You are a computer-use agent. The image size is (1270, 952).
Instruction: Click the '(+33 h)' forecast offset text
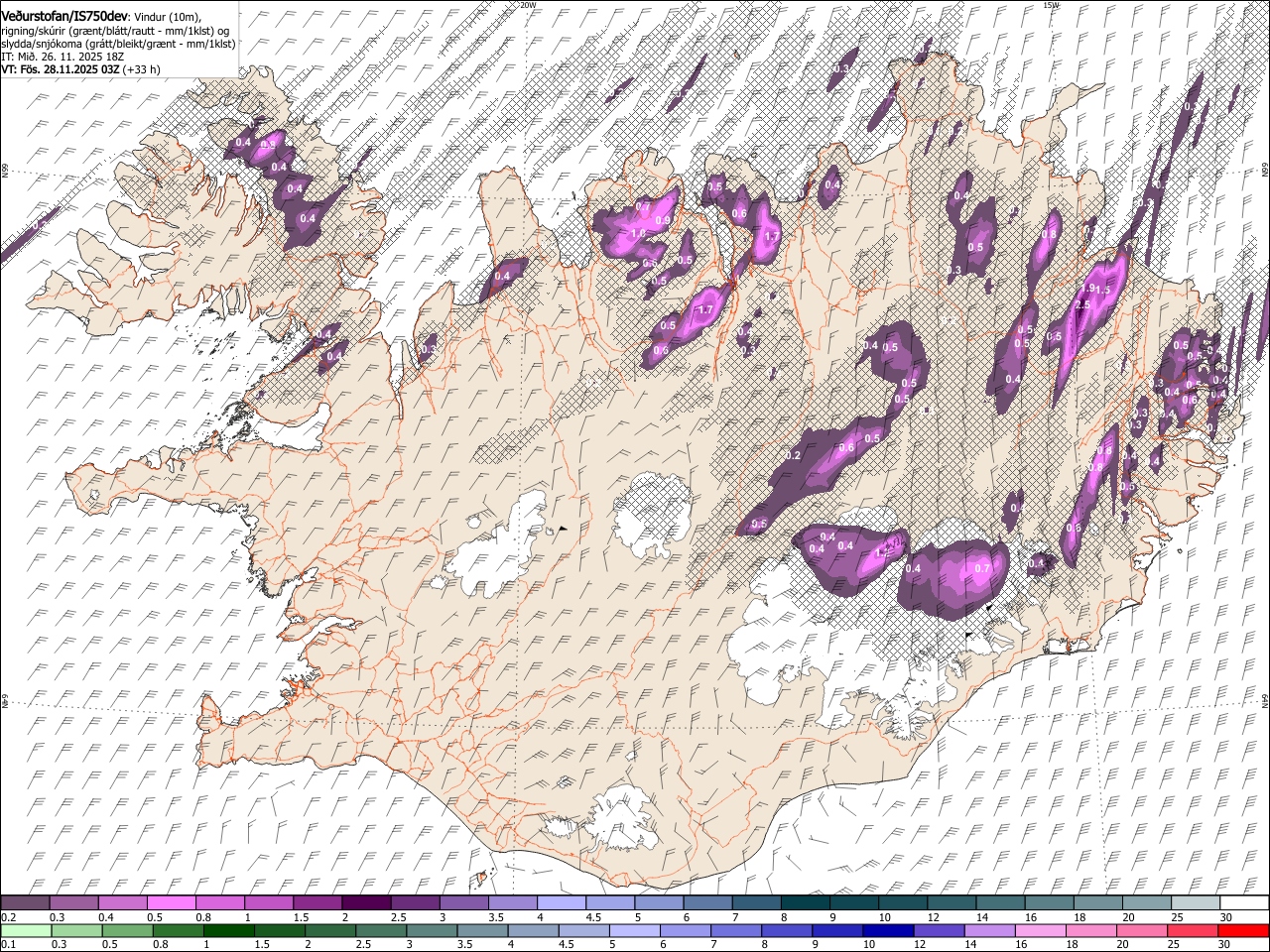pyautogui.click(x=142, y=69)
